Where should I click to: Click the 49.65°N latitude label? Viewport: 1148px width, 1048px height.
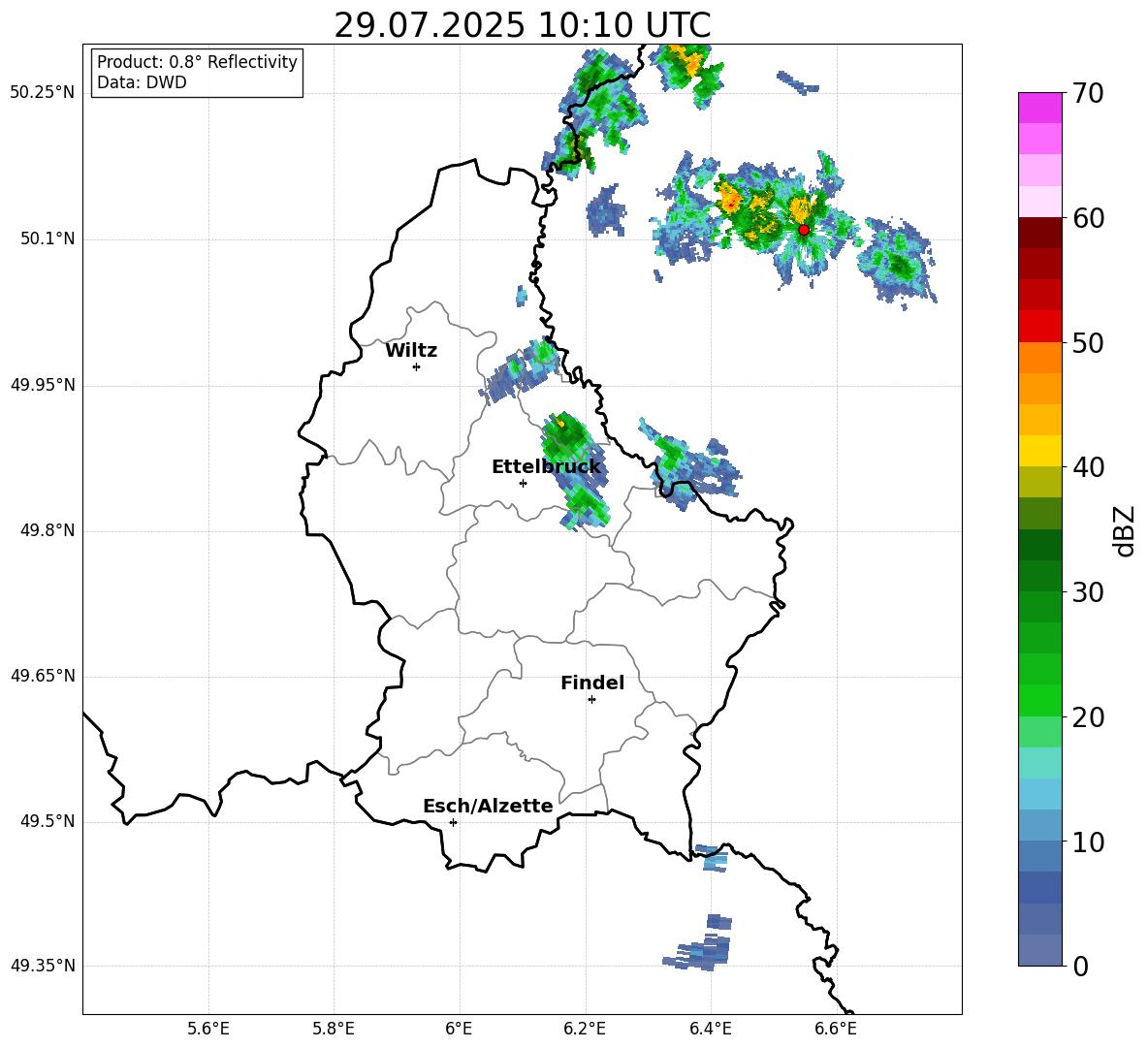click(43, 676)
